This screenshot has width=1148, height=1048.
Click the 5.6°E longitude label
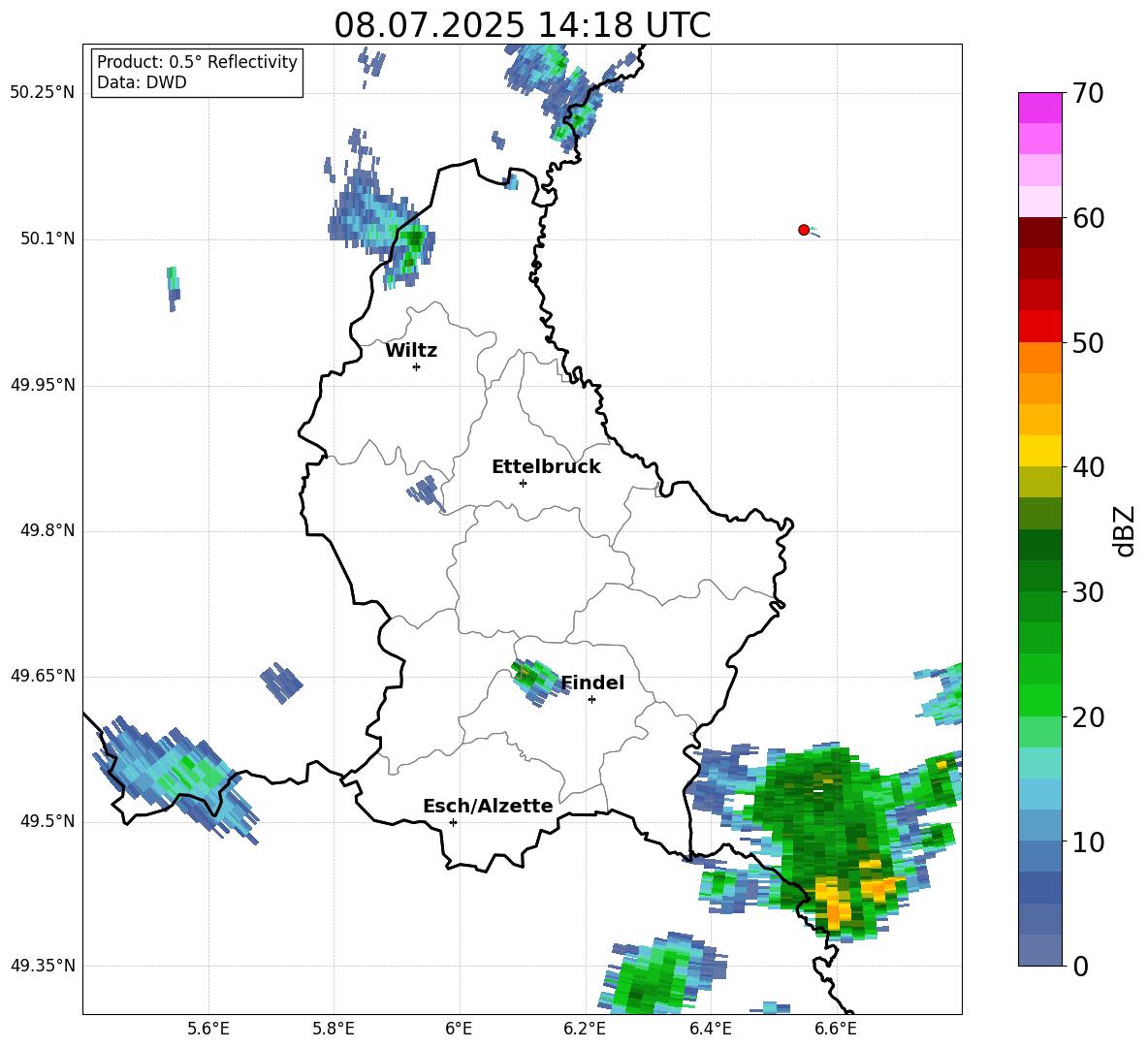point(208,1029)
